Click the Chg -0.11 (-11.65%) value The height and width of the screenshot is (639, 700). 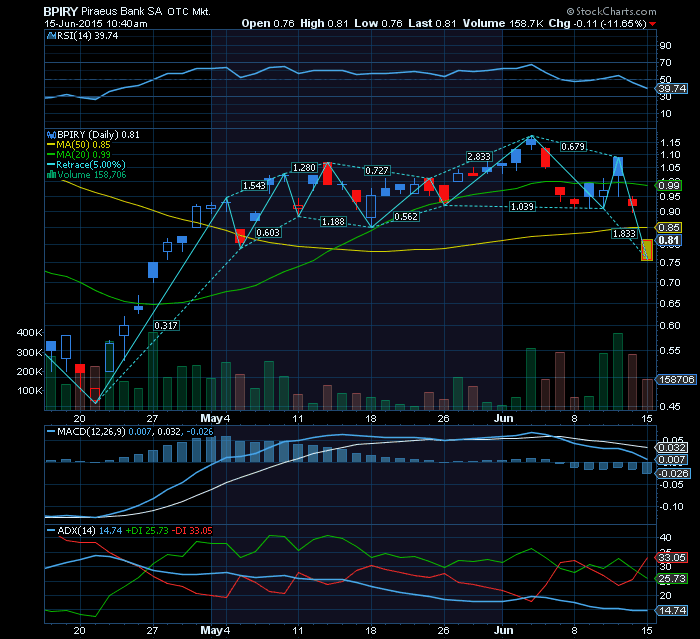click(597, 23)
